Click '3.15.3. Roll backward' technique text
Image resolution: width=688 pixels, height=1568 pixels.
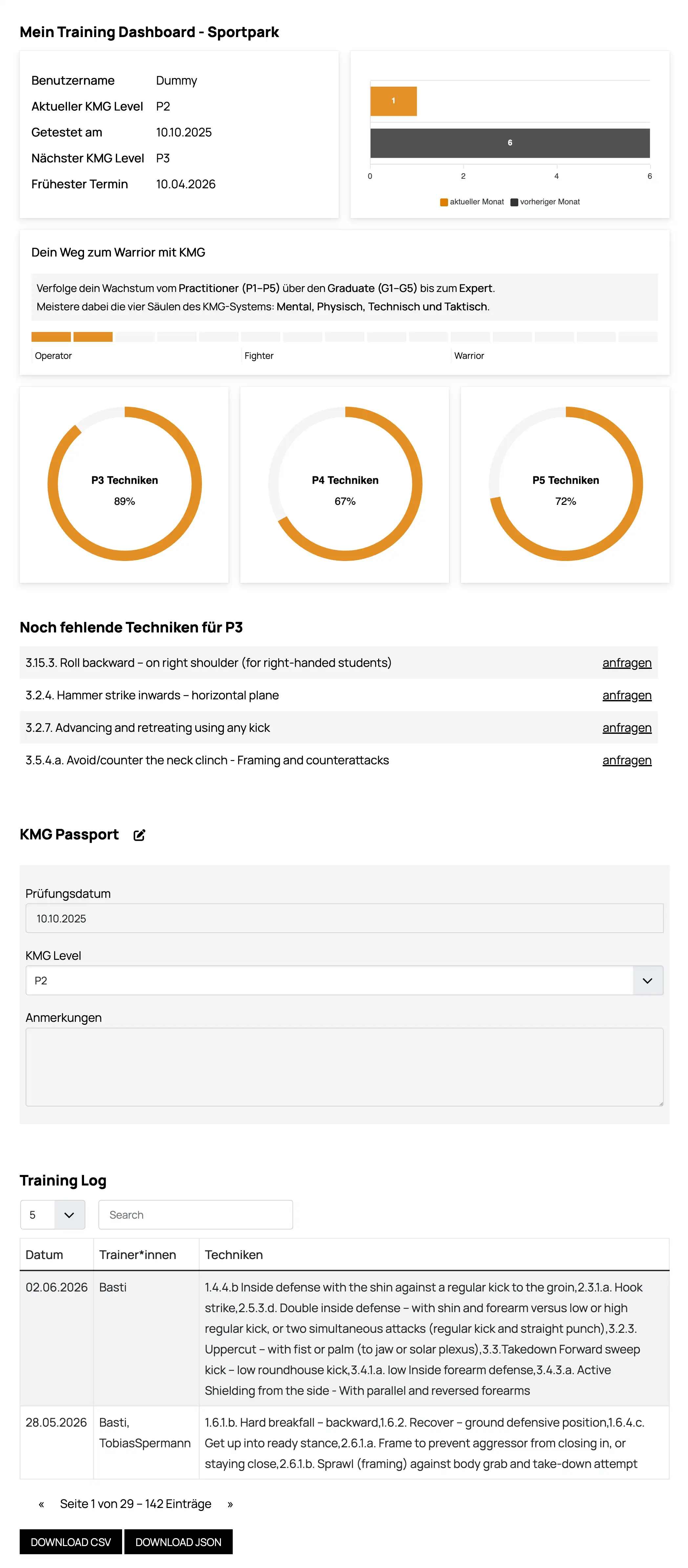point(208,662)
